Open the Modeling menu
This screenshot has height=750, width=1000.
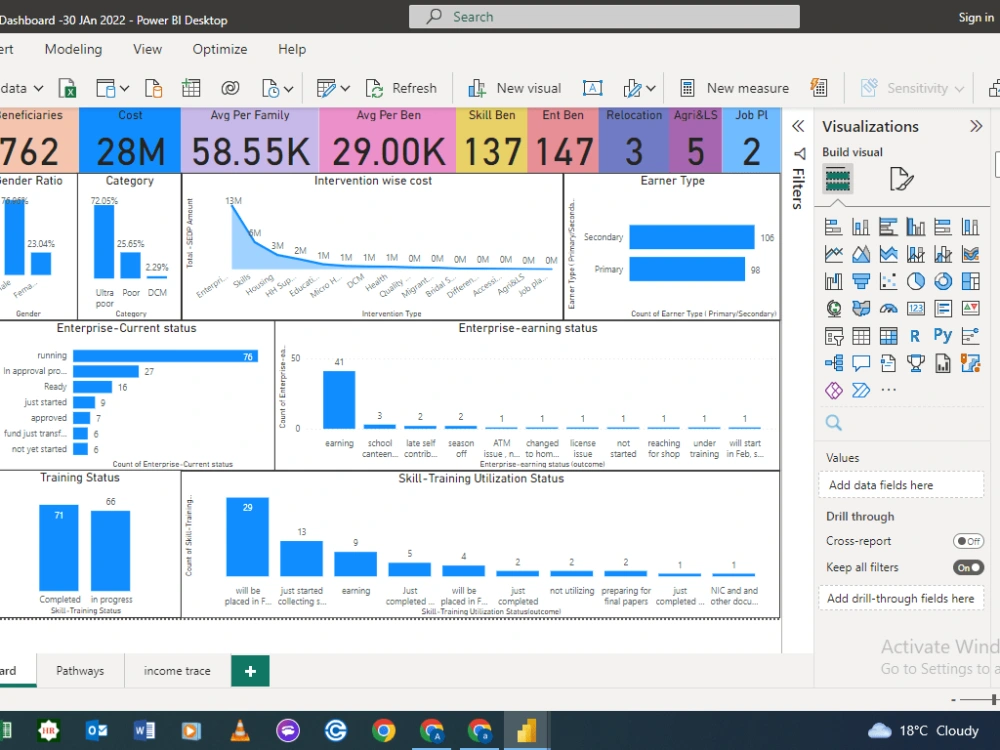click(x=73, y=49)
